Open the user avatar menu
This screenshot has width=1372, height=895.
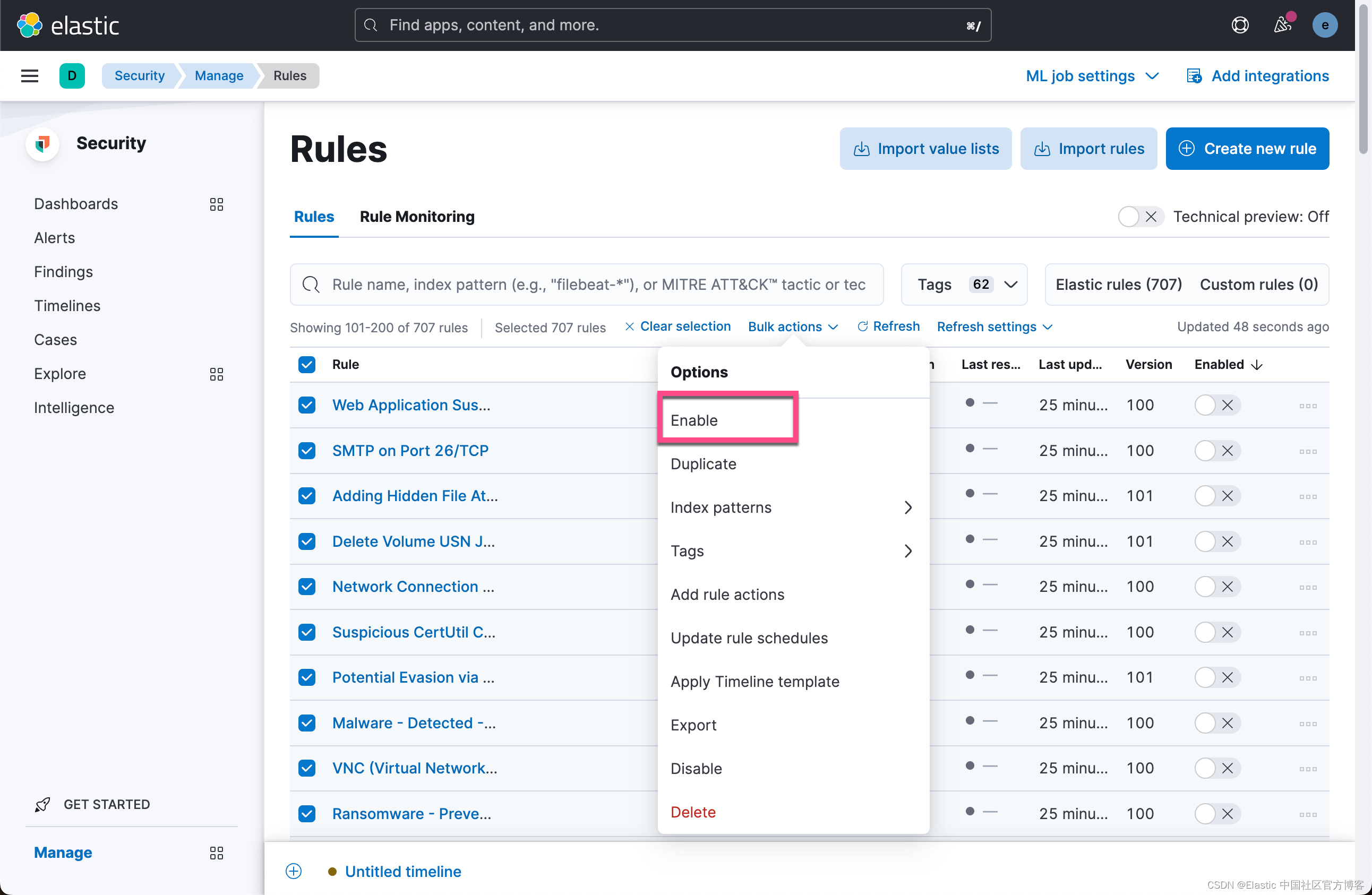coord(1325,25)
